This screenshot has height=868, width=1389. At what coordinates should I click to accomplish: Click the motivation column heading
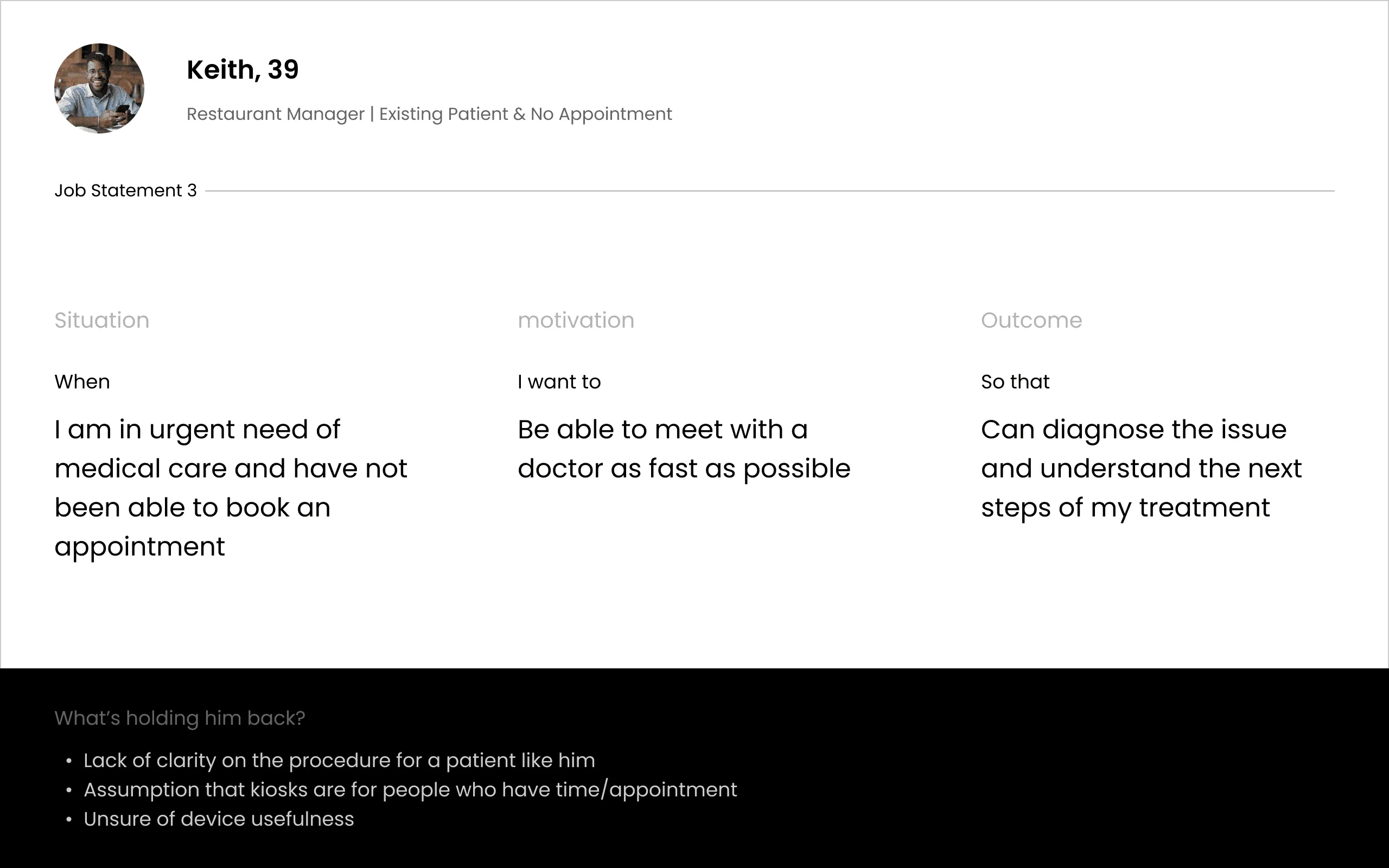tap(576, 320)
